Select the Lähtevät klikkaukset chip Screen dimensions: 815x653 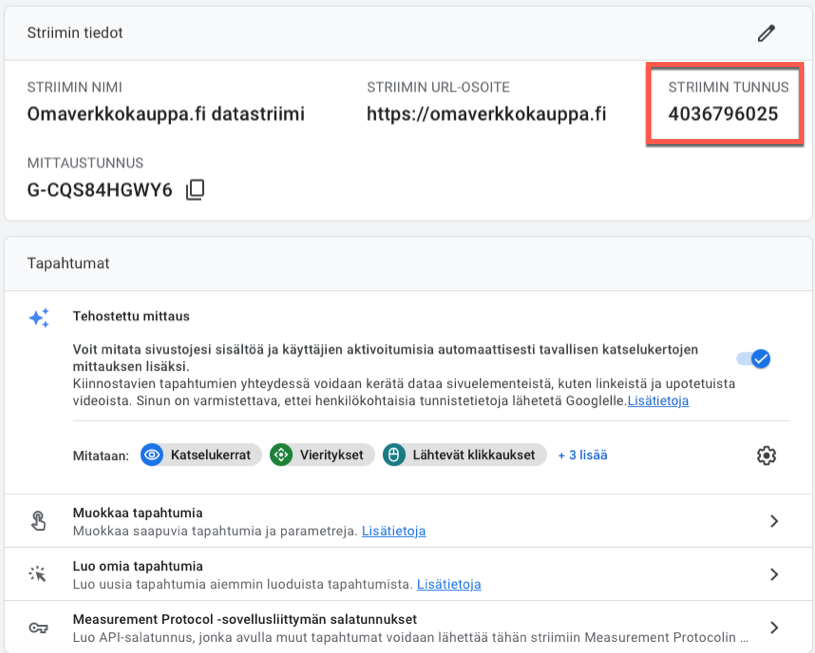point(465,455)
